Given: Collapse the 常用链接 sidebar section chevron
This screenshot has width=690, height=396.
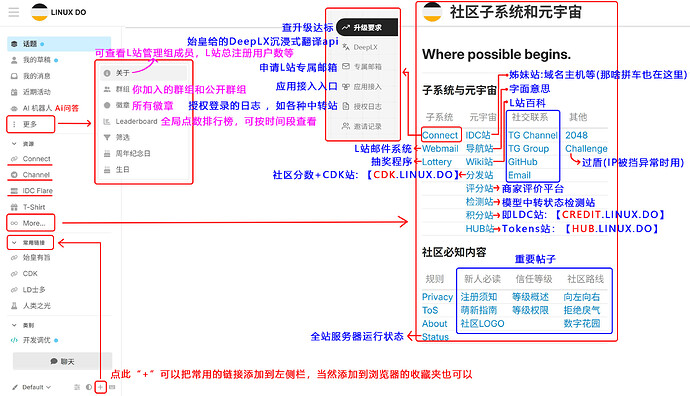Looking at the screenshot, I should click(14, 242).
